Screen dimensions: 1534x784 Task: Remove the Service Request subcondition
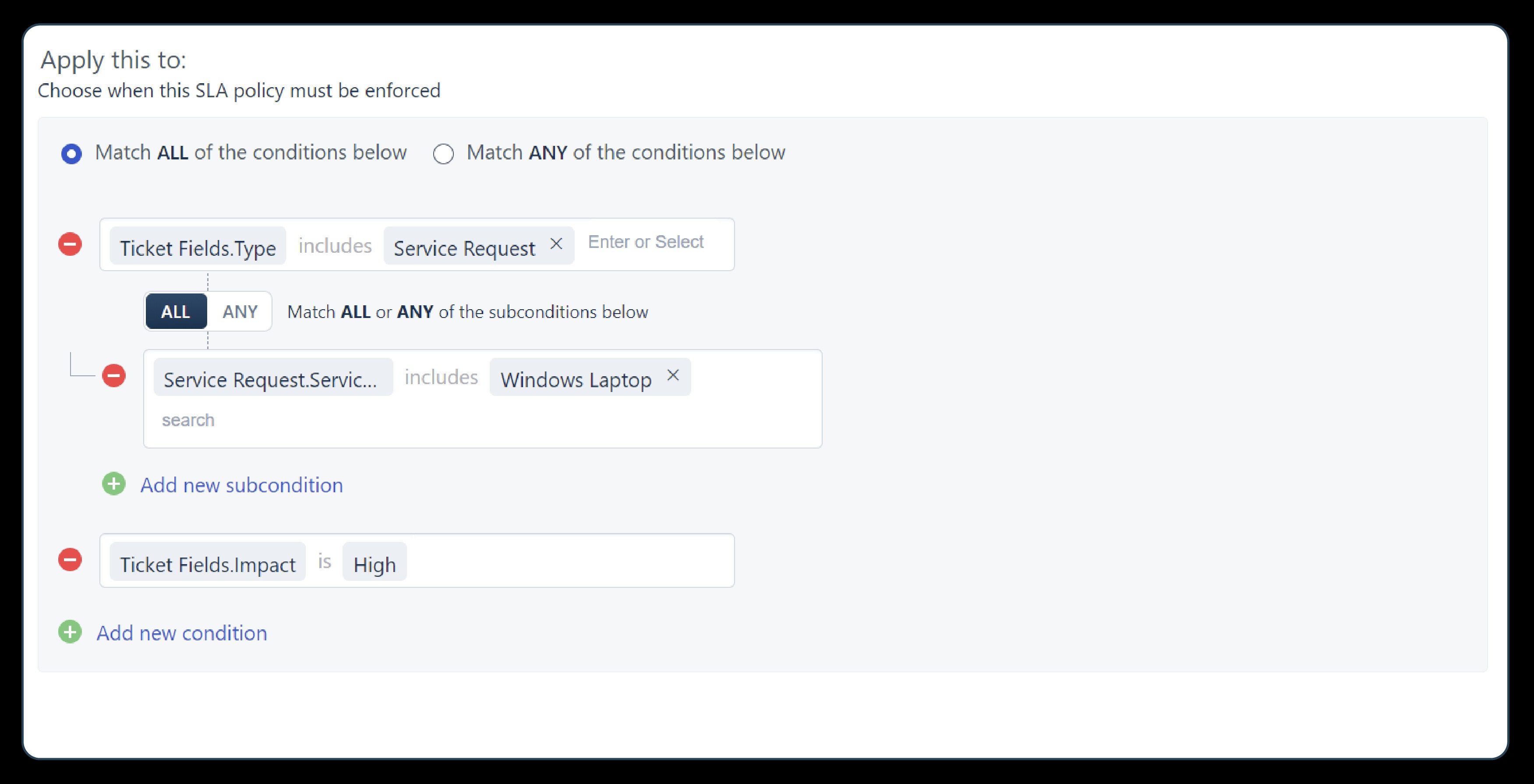click(x=114, y=376)
